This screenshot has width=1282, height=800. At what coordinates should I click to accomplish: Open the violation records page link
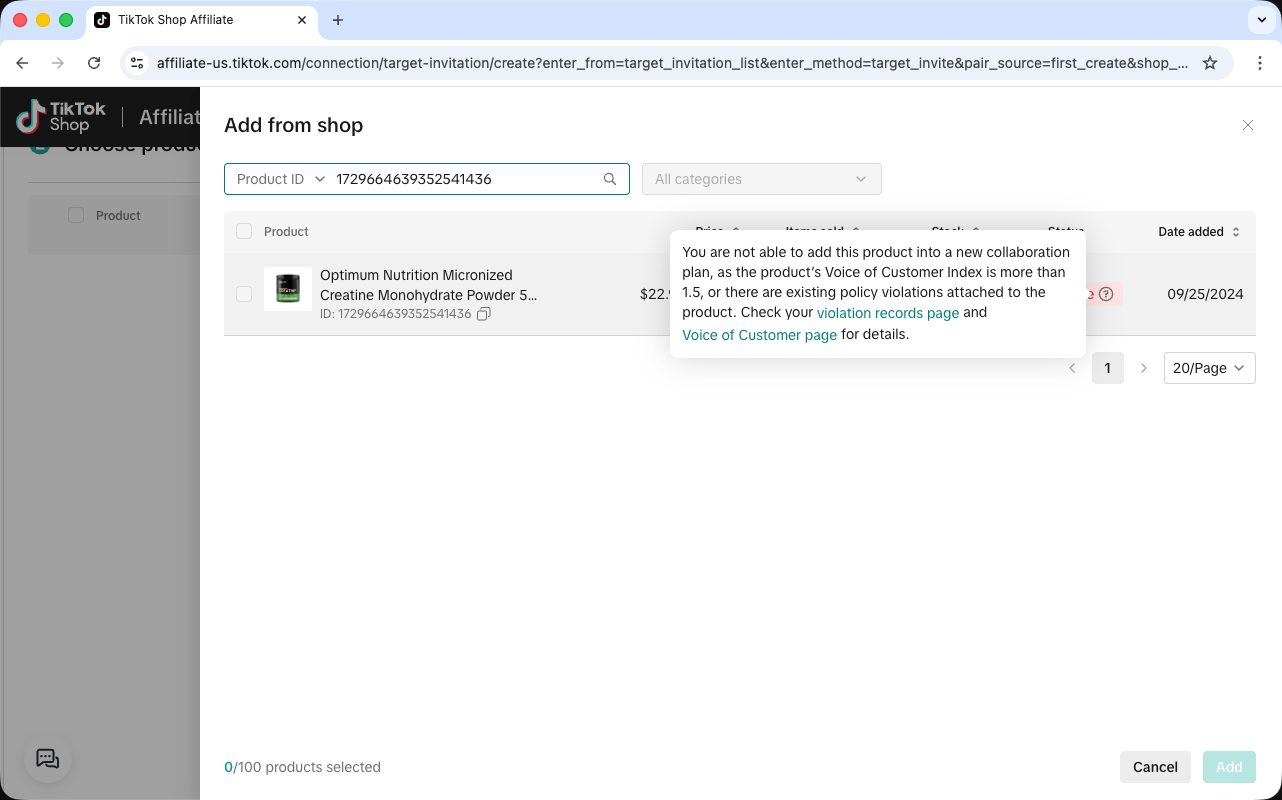tap(888, 313)
